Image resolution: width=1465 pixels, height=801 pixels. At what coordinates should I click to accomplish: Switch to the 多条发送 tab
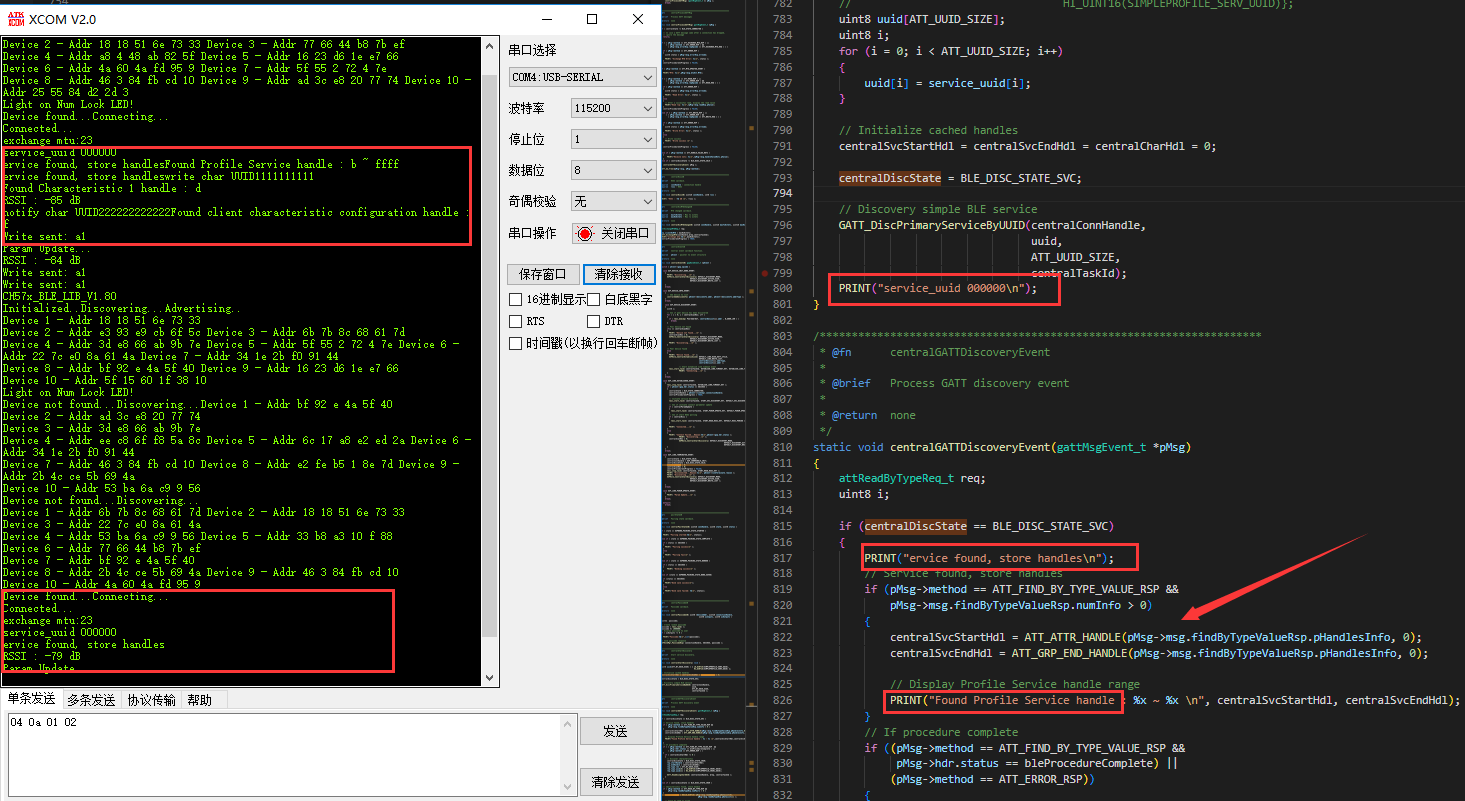point(91,700)
